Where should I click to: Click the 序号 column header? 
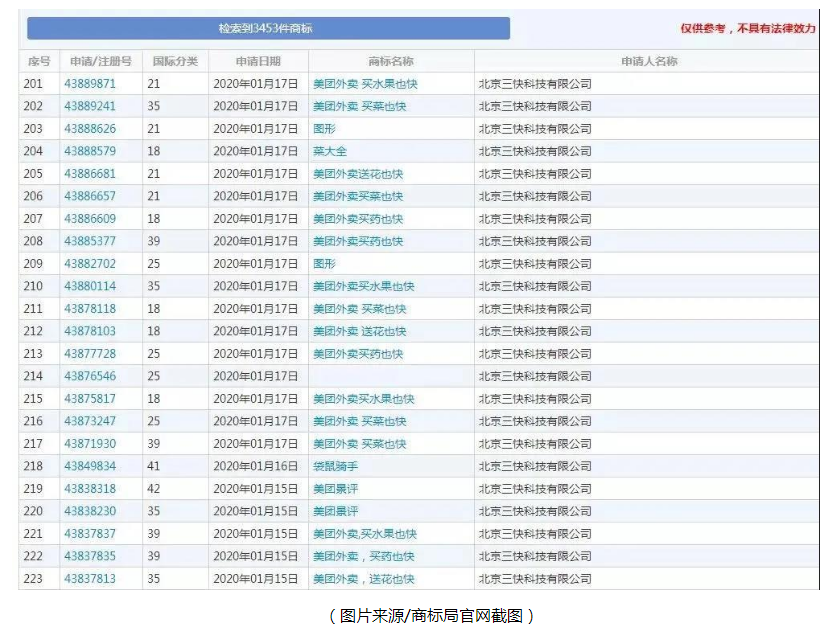(38, 62)
